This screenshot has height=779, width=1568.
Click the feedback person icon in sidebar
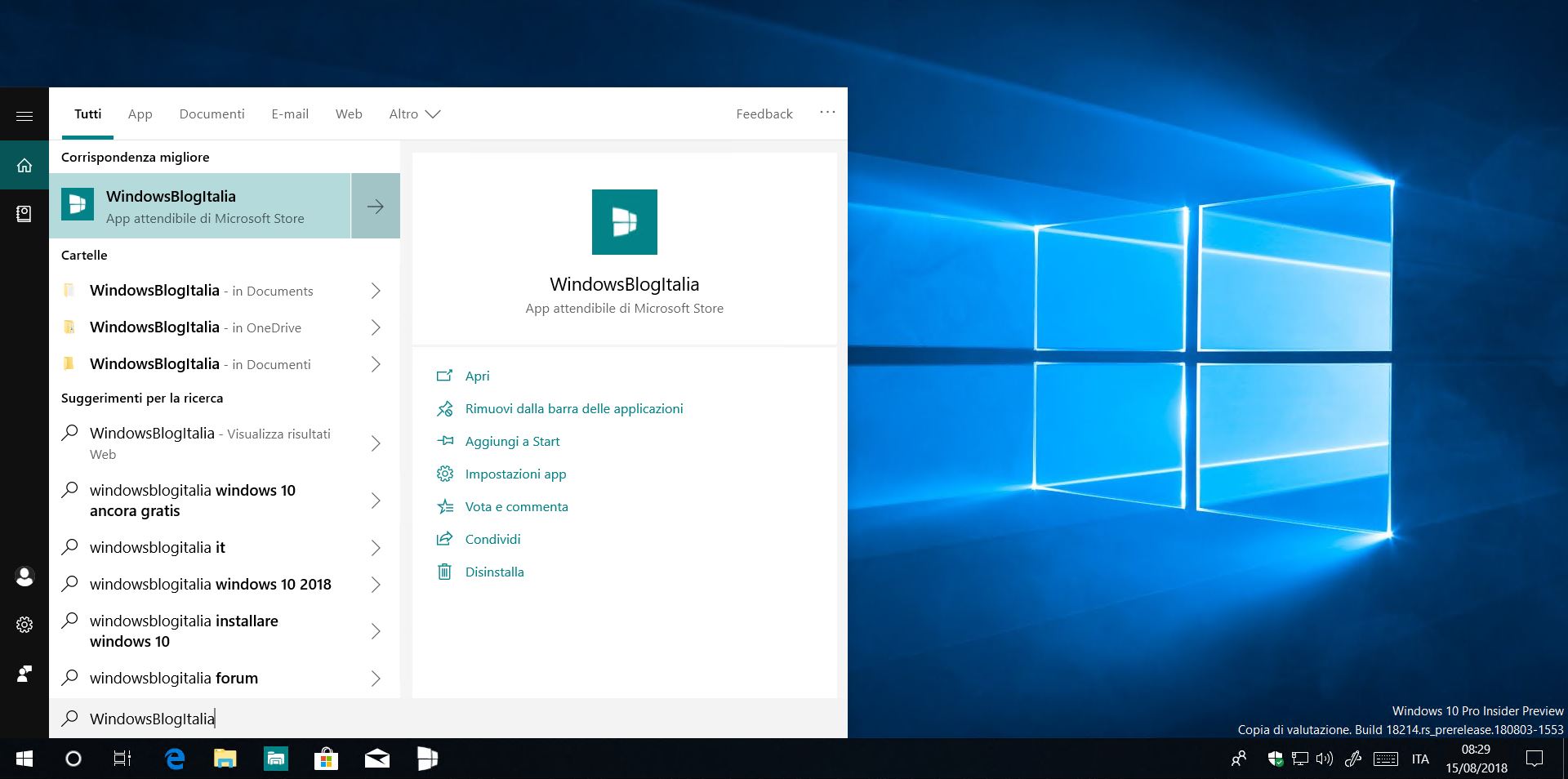pyautogui.click(x=24, y=674)
